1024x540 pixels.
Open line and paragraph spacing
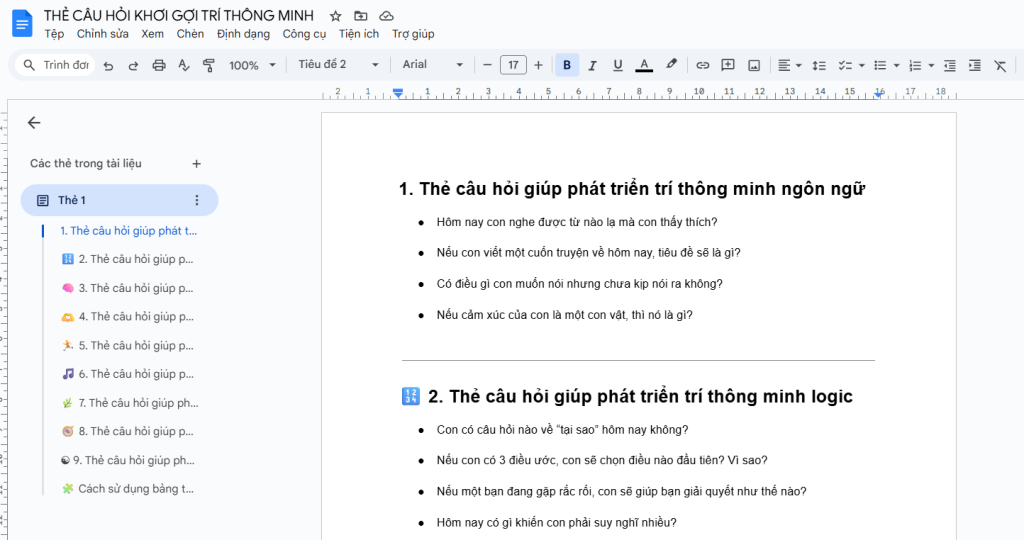[x=819, y=65]
